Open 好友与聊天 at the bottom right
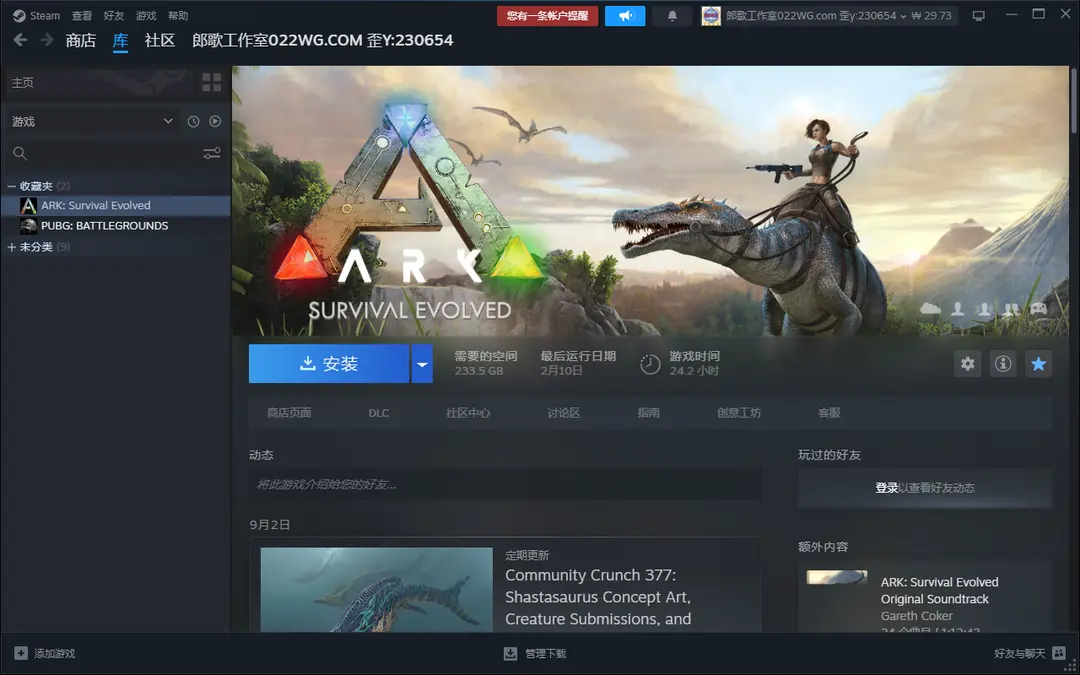Image resolution: width=1080 pixels, height=675 pixels. point(1030,653)
